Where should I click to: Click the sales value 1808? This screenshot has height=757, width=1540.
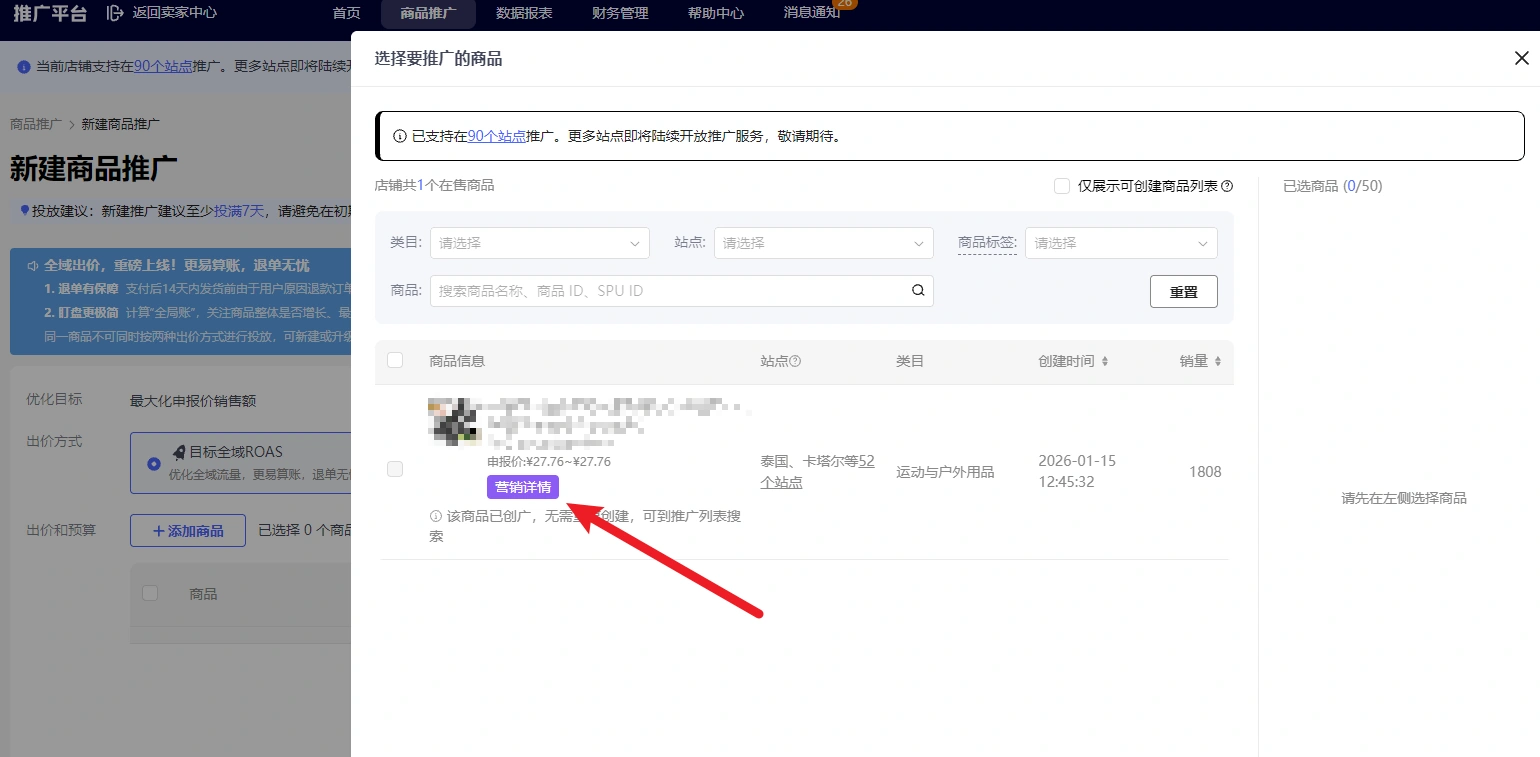pyautogui.click(x=1205, y=472)
